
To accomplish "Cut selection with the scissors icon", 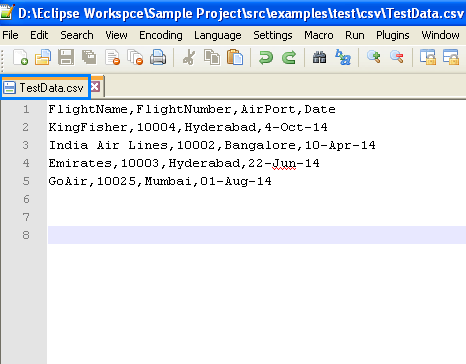I will coord(189,57).
